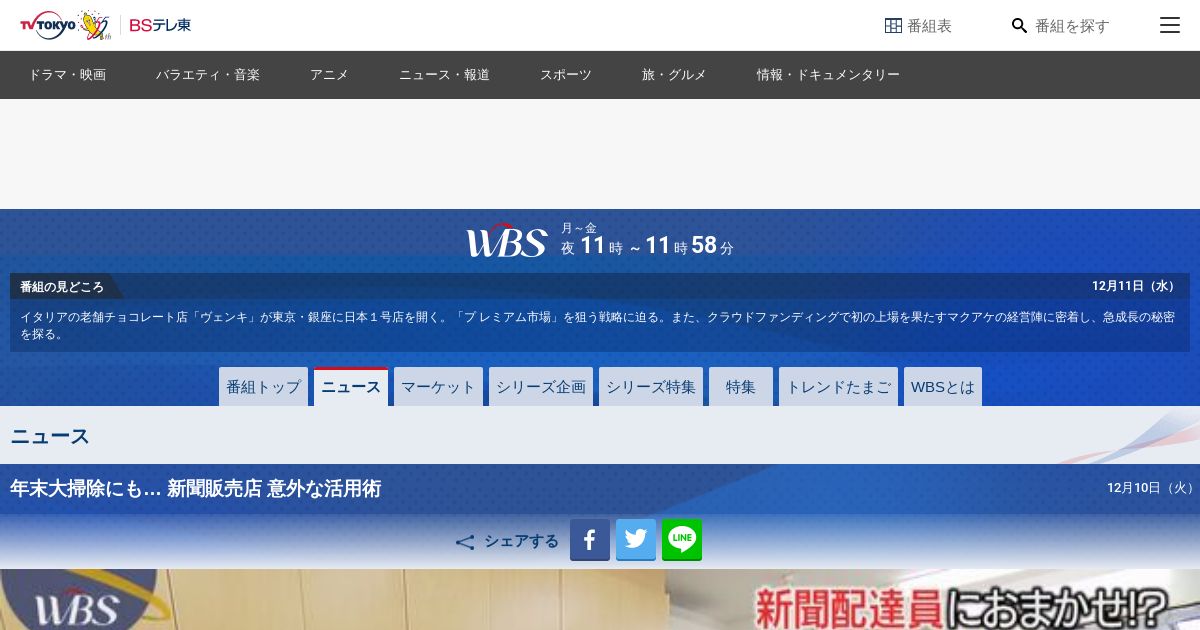Viewport: 1200px width, 630px height.
Task: Click the 番組表 link text
Action: tap(929, 26)
